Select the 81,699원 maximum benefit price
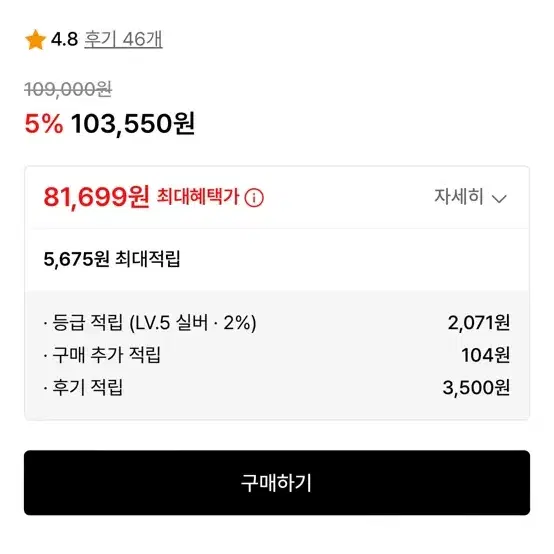Viewport: 554px width, 554px height. (x=96, y=197)
